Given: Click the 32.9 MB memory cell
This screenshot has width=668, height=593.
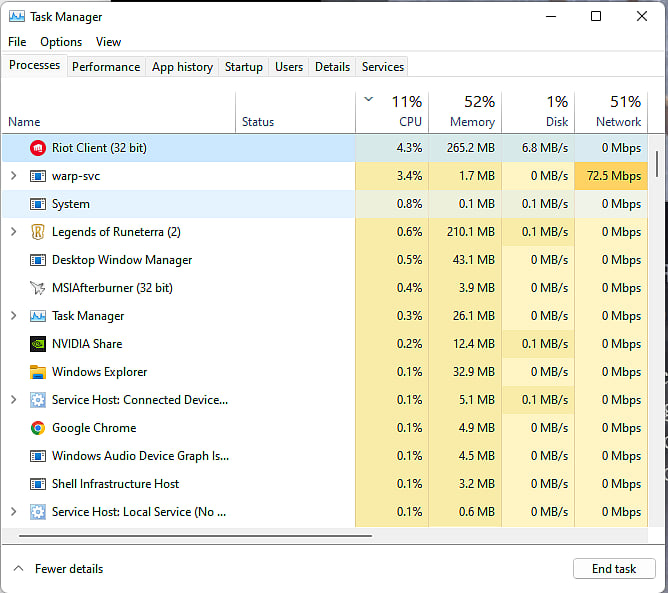Looking at the screenshot, I should [465, 372].
